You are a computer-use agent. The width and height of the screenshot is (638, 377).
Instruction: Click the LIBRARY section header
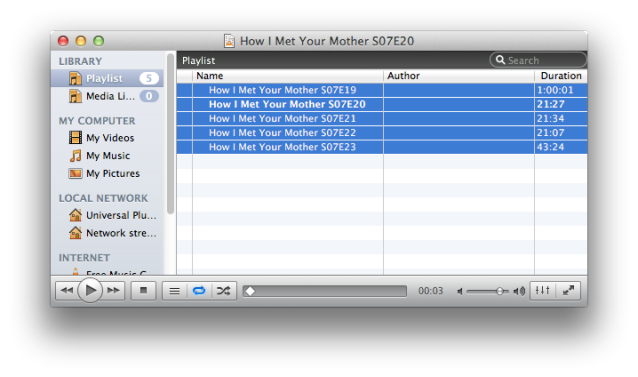click(x=80, y=61)
